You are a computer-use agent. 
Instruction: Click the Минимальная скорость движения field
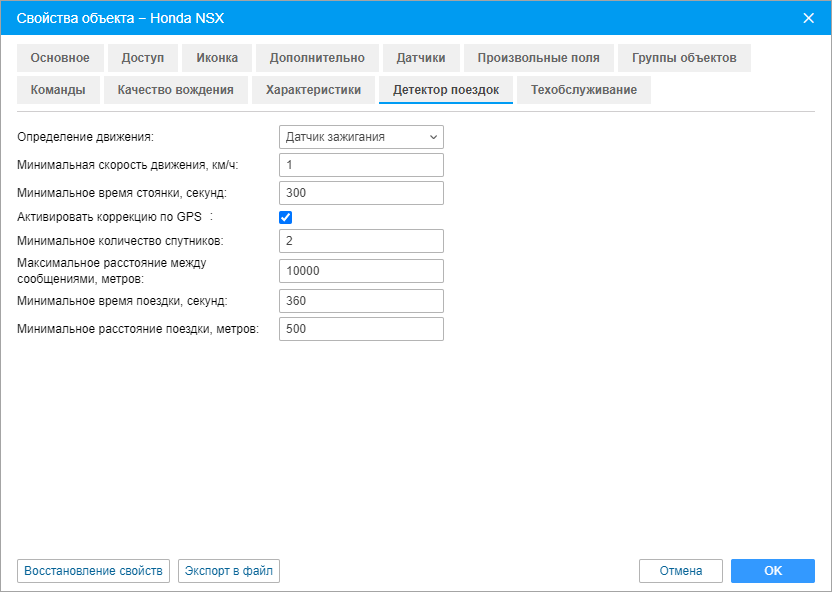tap(361, 165)
